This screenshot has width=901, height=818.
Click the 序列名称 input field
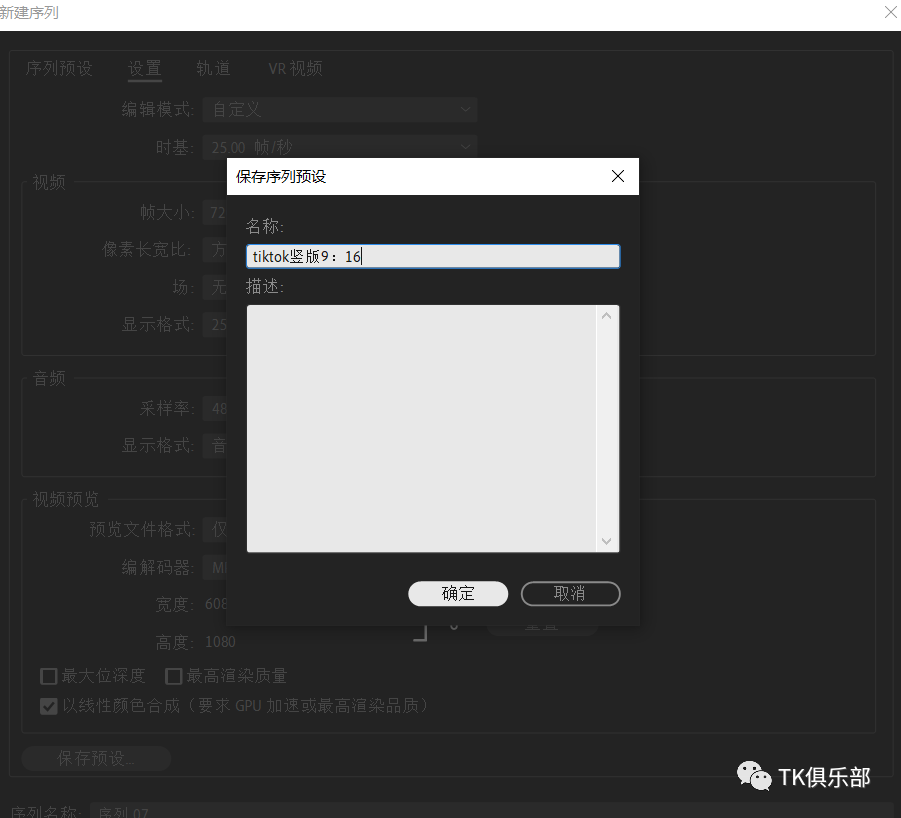click(490, 811)
